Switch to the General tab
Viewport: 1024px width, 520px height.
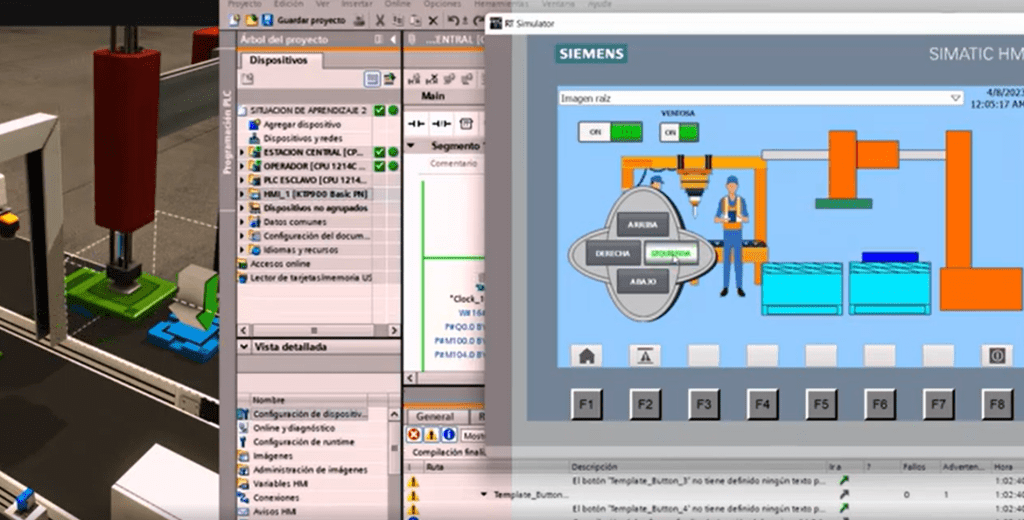(x=434, y=416)
